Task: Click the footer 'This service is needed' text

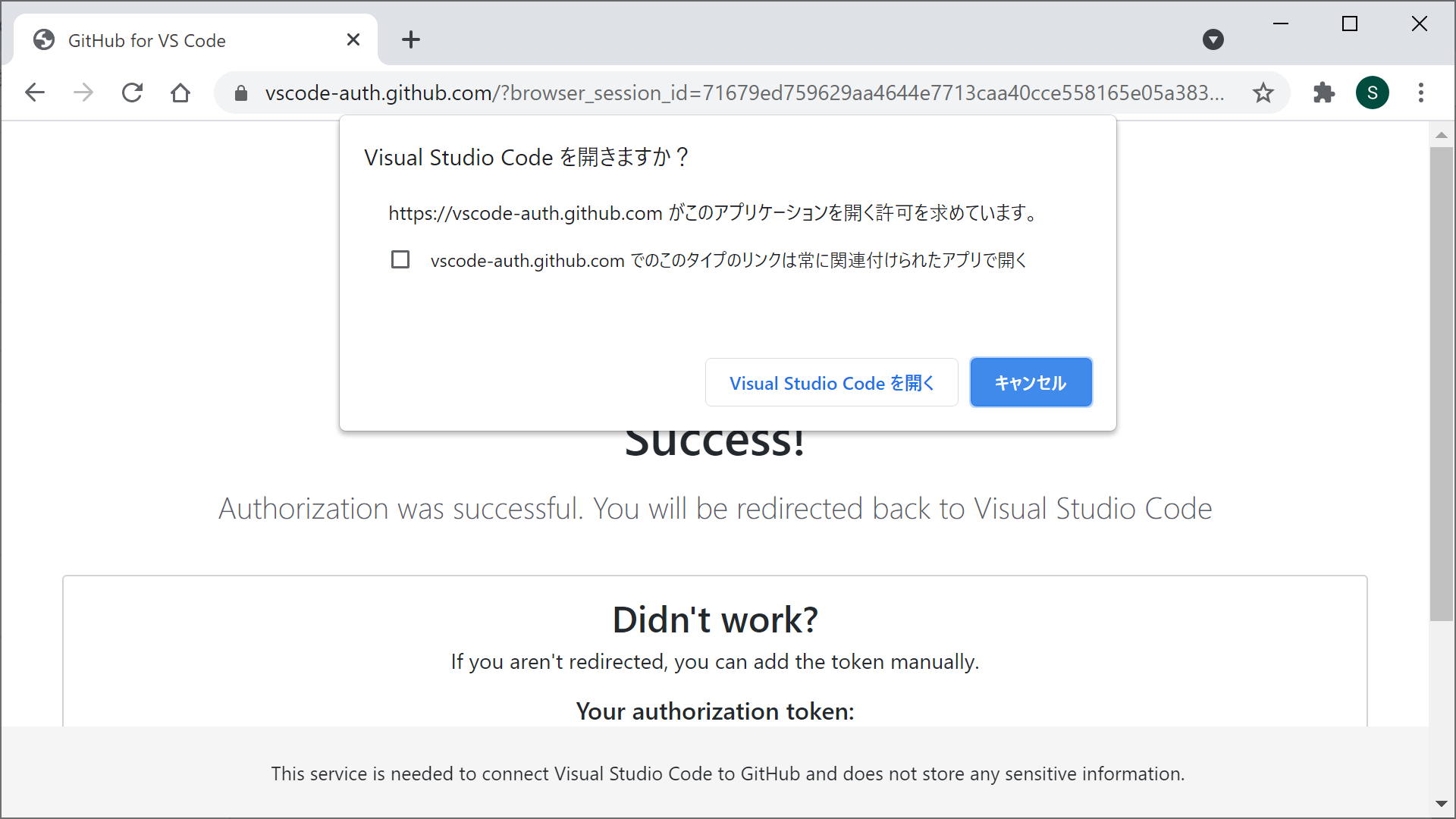Action: pyautogui.click(x=728, y=773)
